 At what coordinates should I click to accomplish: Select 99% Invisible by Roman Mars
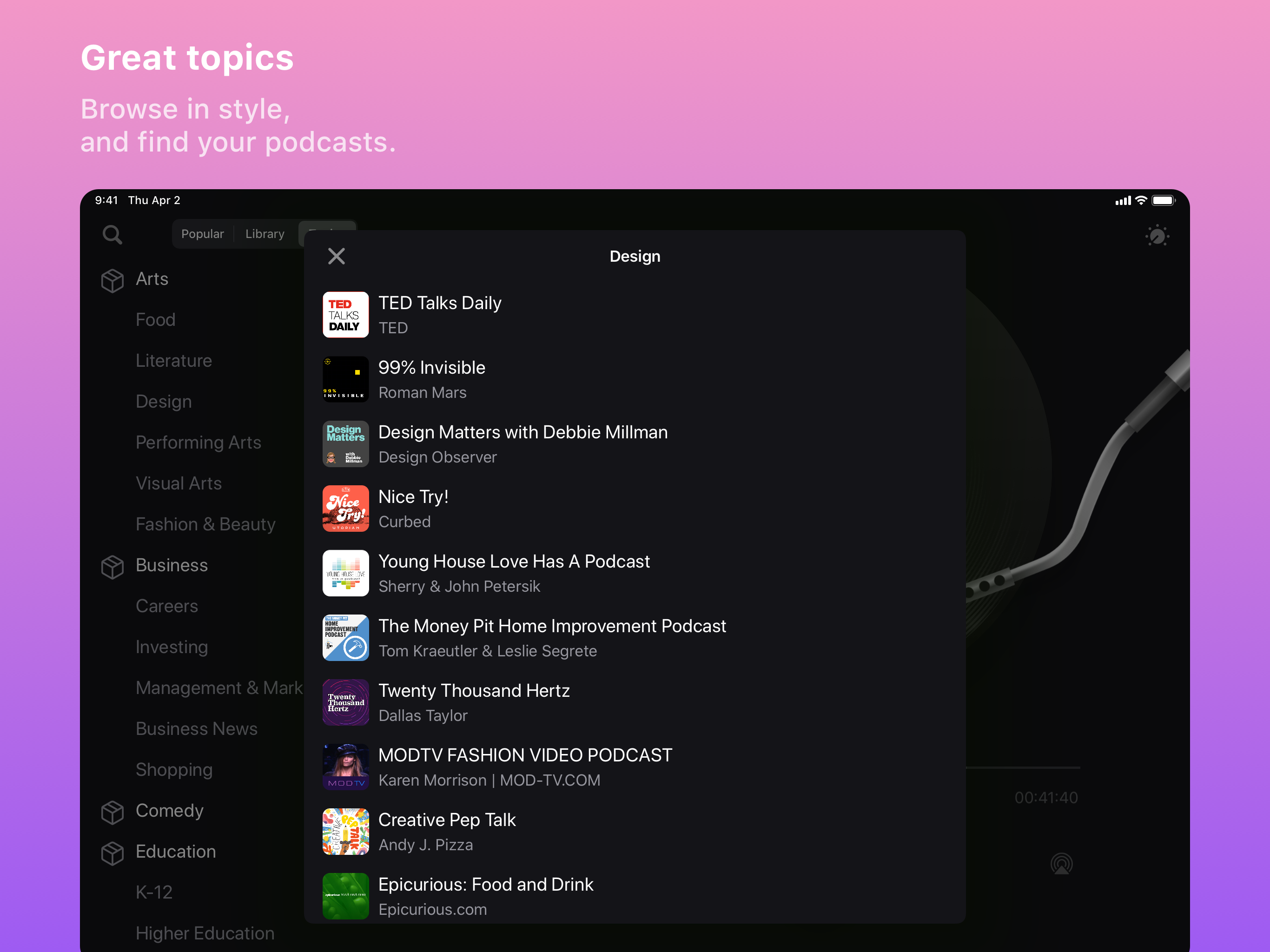pos(432,368)
